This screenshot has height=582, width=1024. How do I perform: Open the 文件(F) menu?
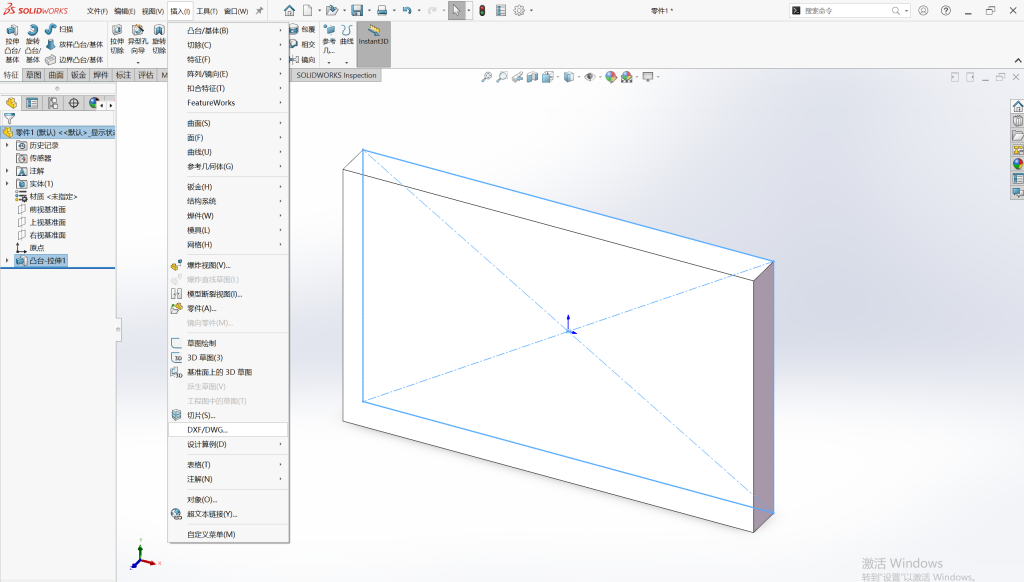click(x=97, y=11)
